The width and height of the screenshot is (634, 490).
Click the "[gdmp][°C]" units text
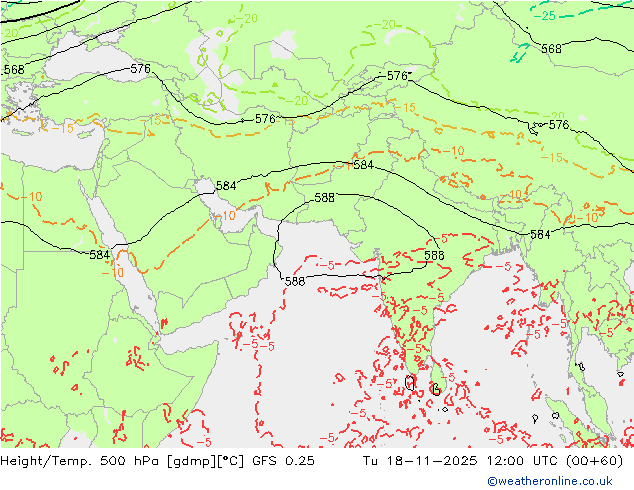coord(206,461)
